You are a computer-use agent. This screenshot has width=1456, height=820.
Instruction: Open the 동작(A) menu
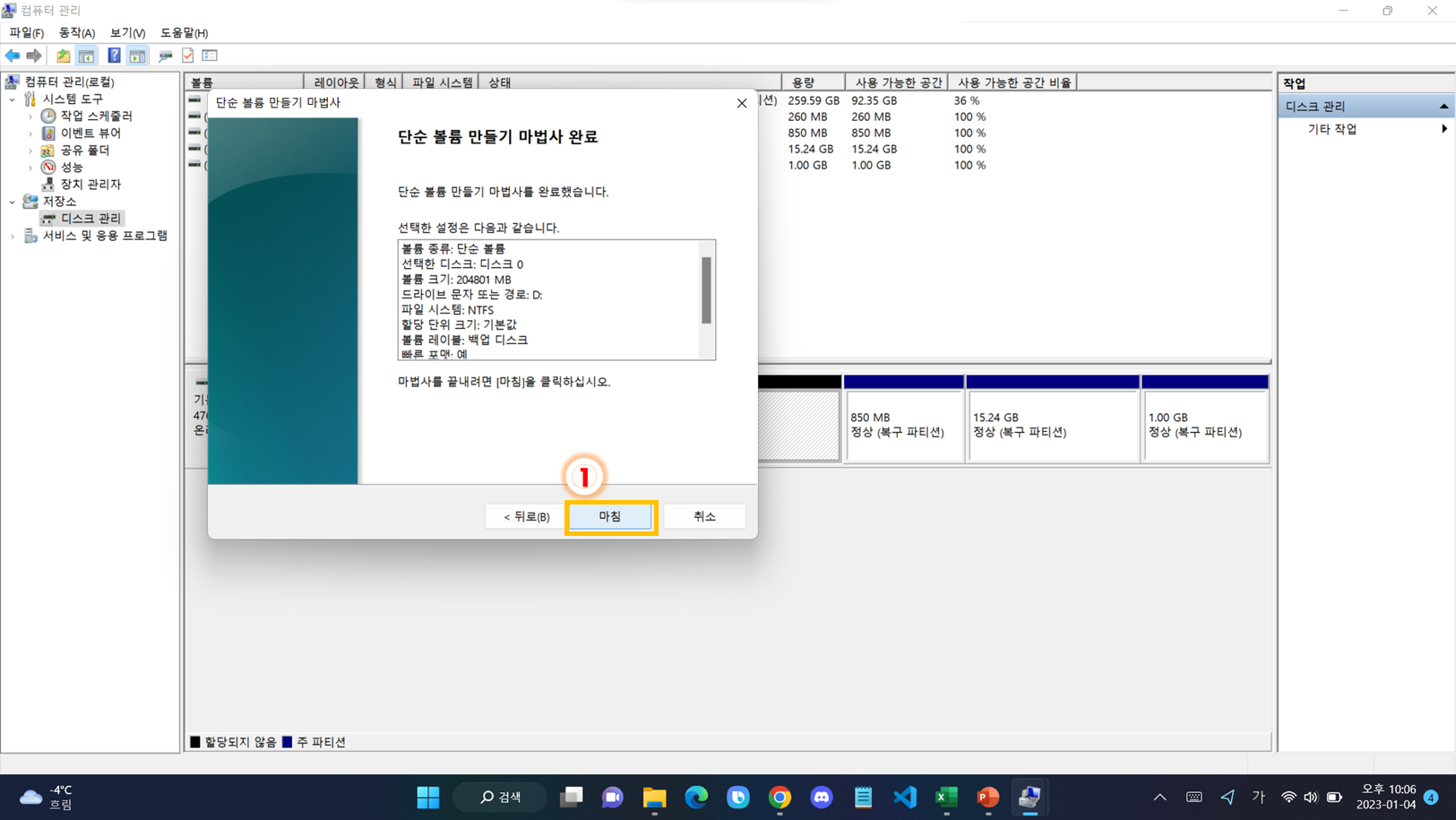click(76, 32)
